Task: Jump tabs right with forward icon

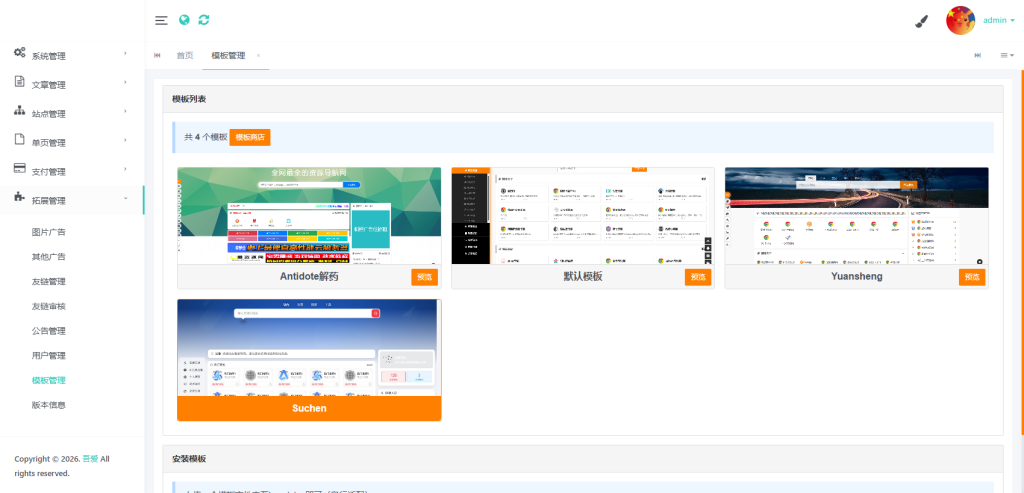Action: tap(978, 56)
